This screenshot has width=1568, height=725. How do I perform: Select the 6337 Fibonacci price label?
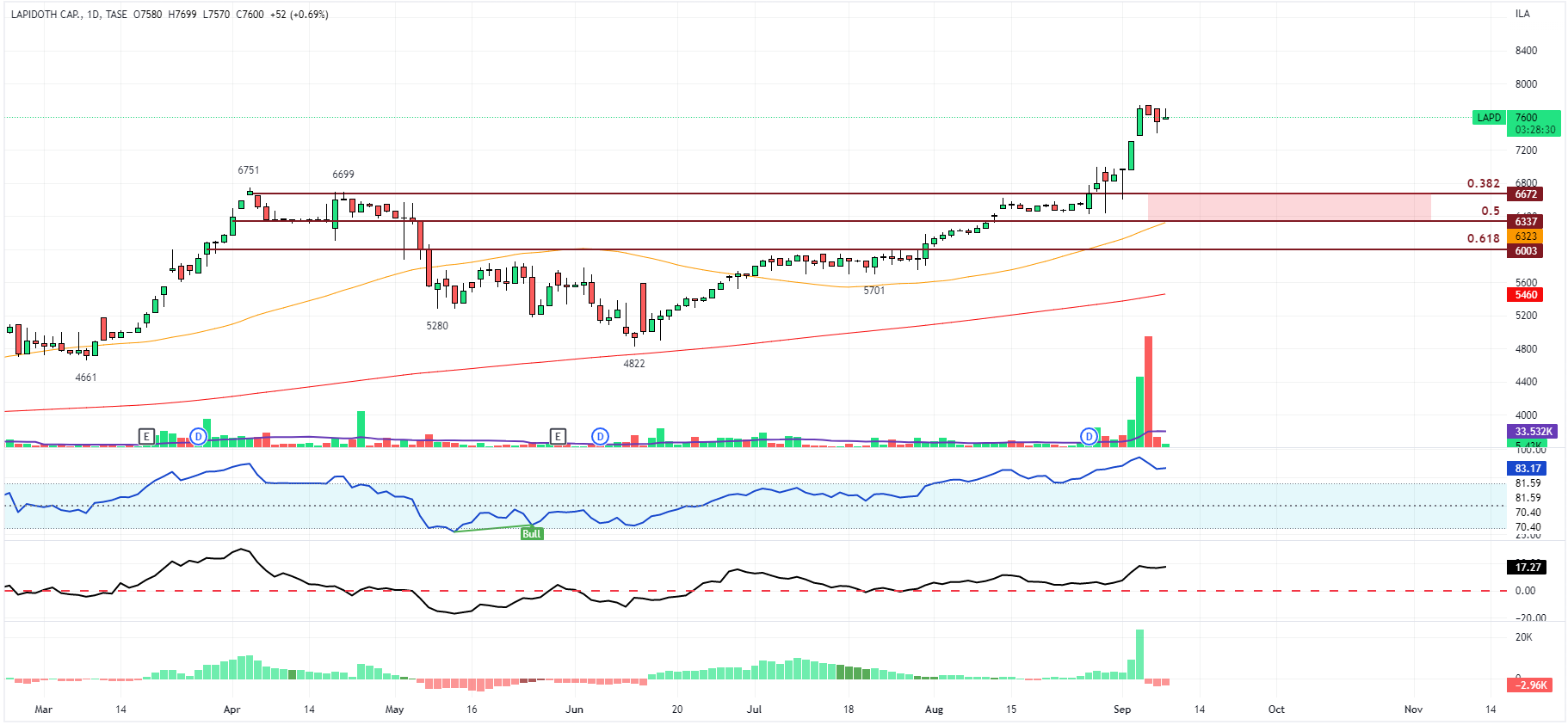point(1525,222)
